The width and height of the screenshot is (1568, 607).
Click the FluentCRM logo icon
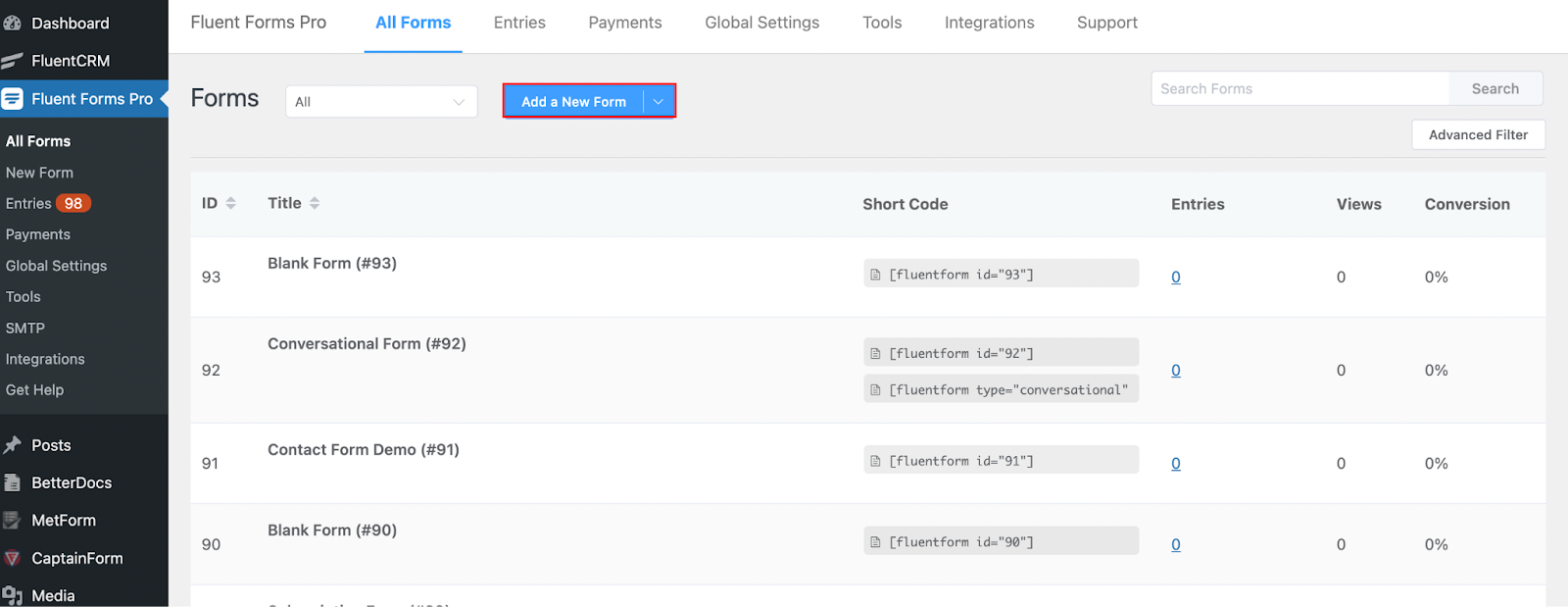[x=12, y=61]
